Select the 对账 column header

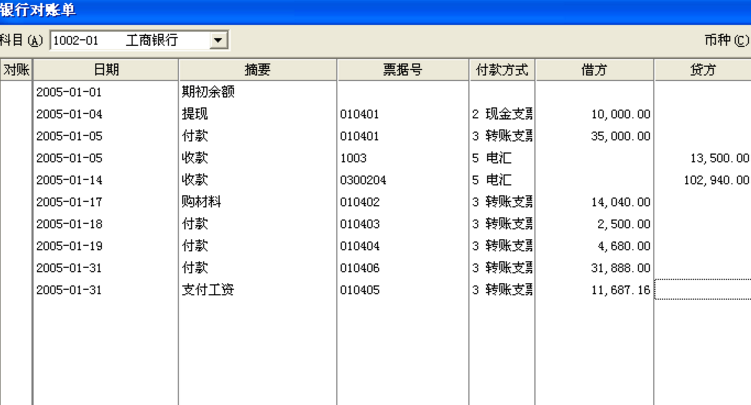pos(16,70)
